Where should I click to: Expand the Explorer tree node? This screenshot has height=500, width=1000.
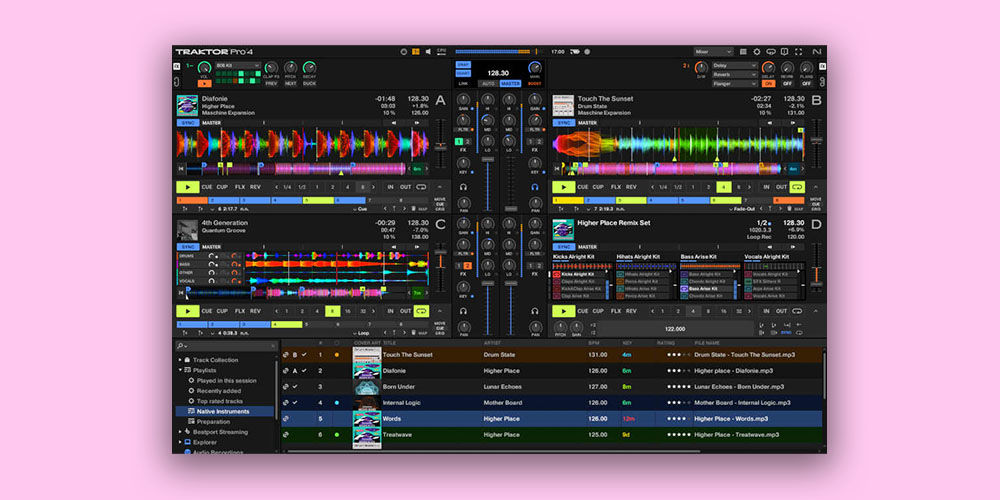click(180, 442)
